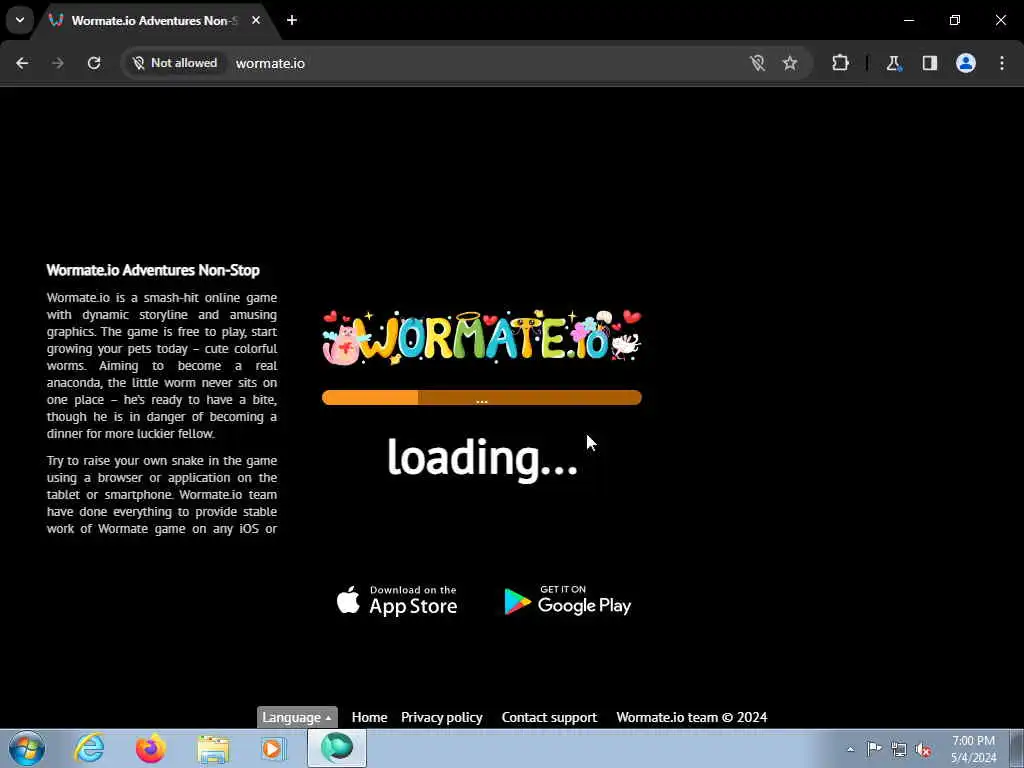1024x768 pixels.
Task: Open the tab search dropdown arrow
Action: (20, 20)
